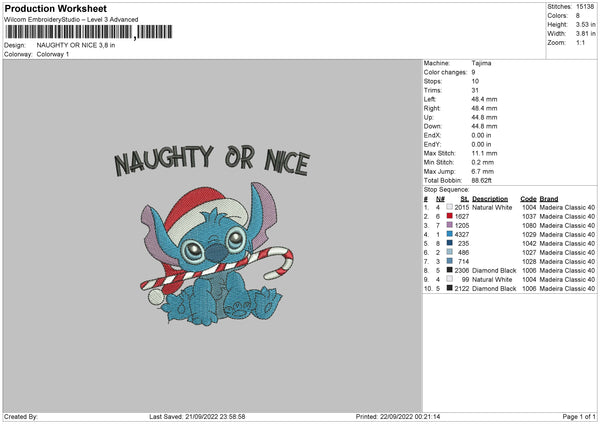Image resolution: width=600 pixels, height=424 pixels.
Task: Click the Natural White swatch in row 1
Action: (x=449, y=207)
